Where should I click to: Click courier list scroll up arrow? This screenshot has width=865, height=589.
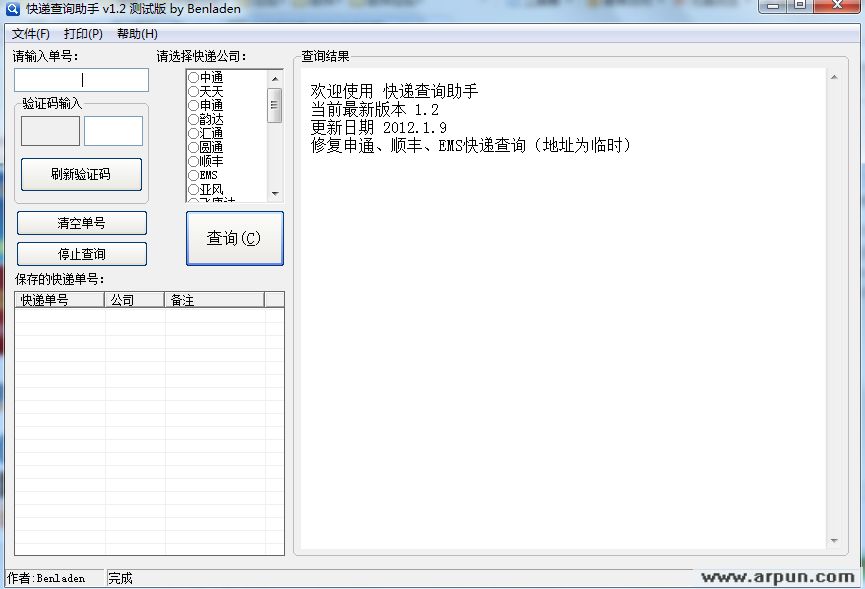tap(275, 79)
